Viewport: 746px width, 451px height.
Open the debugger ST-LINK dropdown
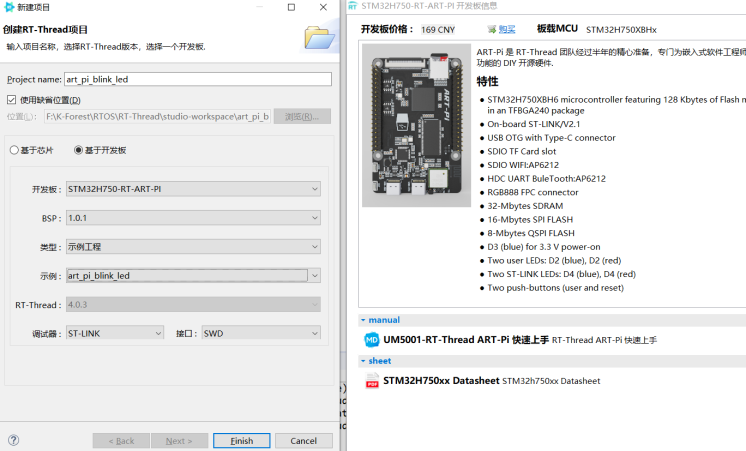[x=115, y=333]
